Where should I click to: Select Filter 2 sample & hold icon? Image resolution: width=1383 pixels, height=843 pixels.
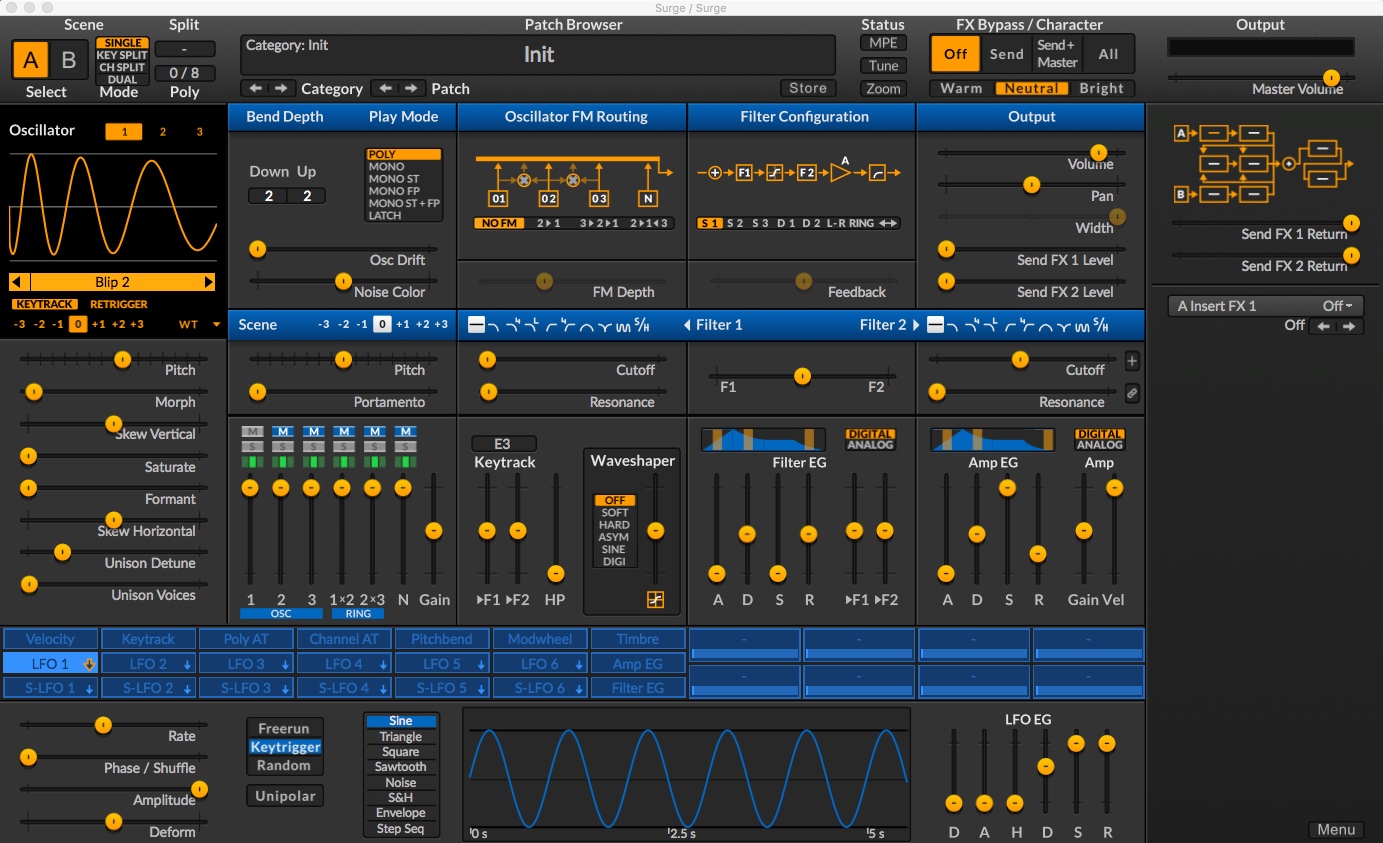(1099, 324)
